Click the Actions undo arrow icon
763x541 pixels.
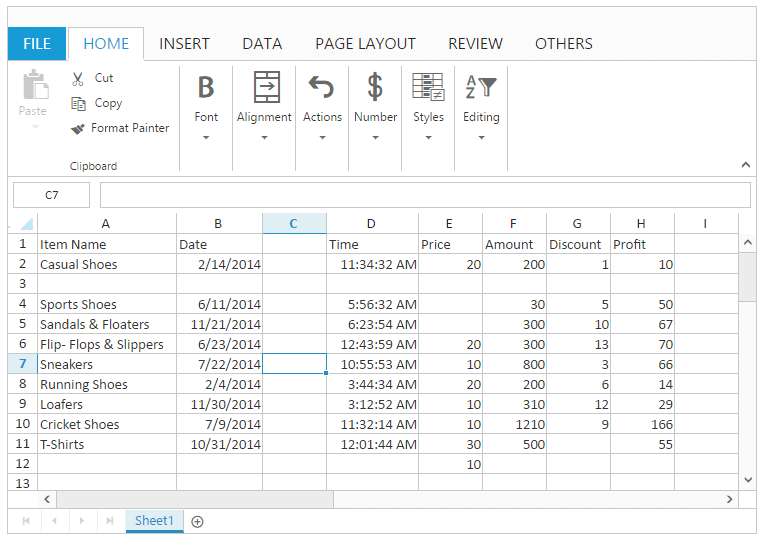(x=321, y=88)
